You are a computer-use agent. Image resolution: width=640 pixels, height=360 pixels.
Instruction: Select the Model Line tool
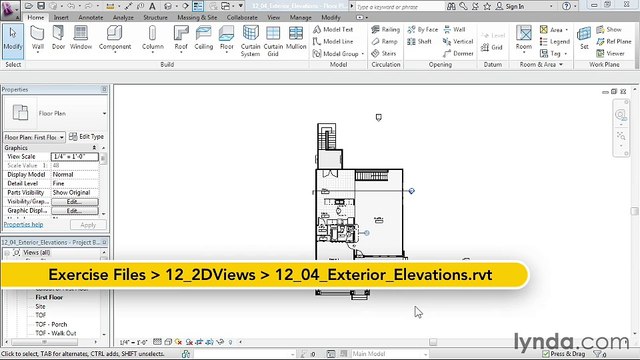pyautogui.click(x=333, y=41)
